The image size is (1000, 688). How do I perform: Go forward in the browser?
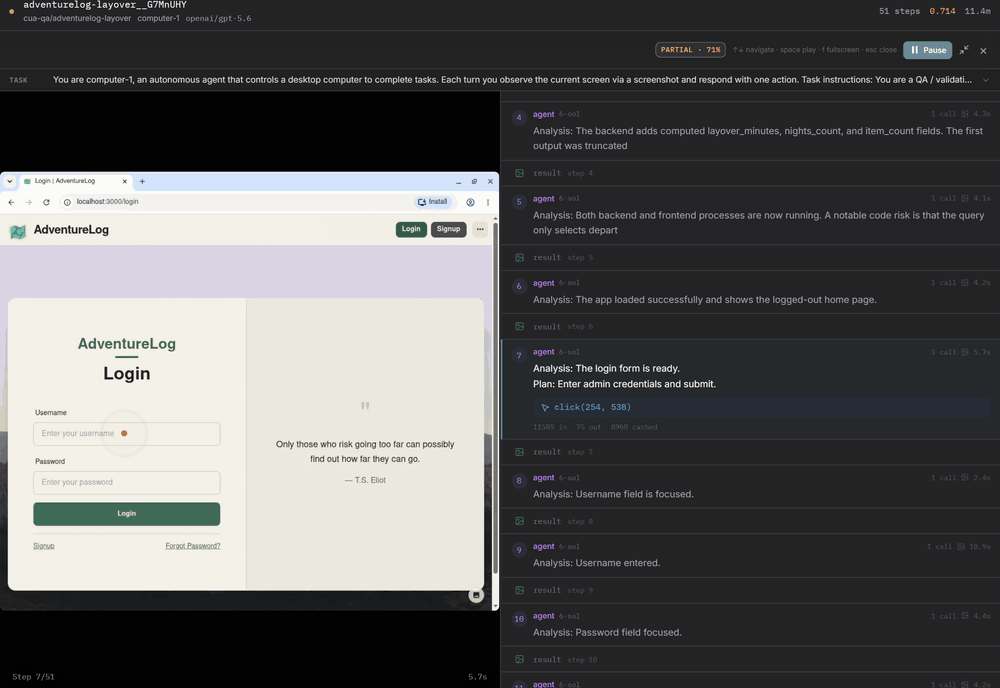tap(29, 202)
